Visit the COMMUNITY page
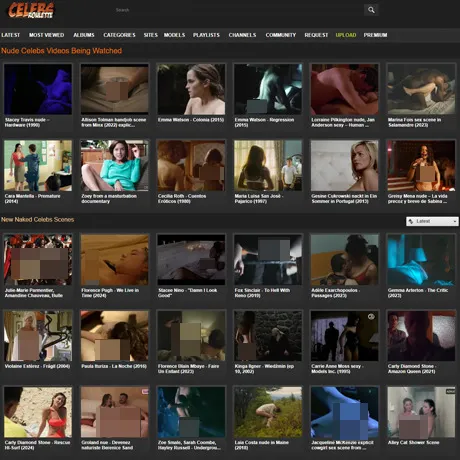This screenshot has width=460, height=460. coord(281,35)
